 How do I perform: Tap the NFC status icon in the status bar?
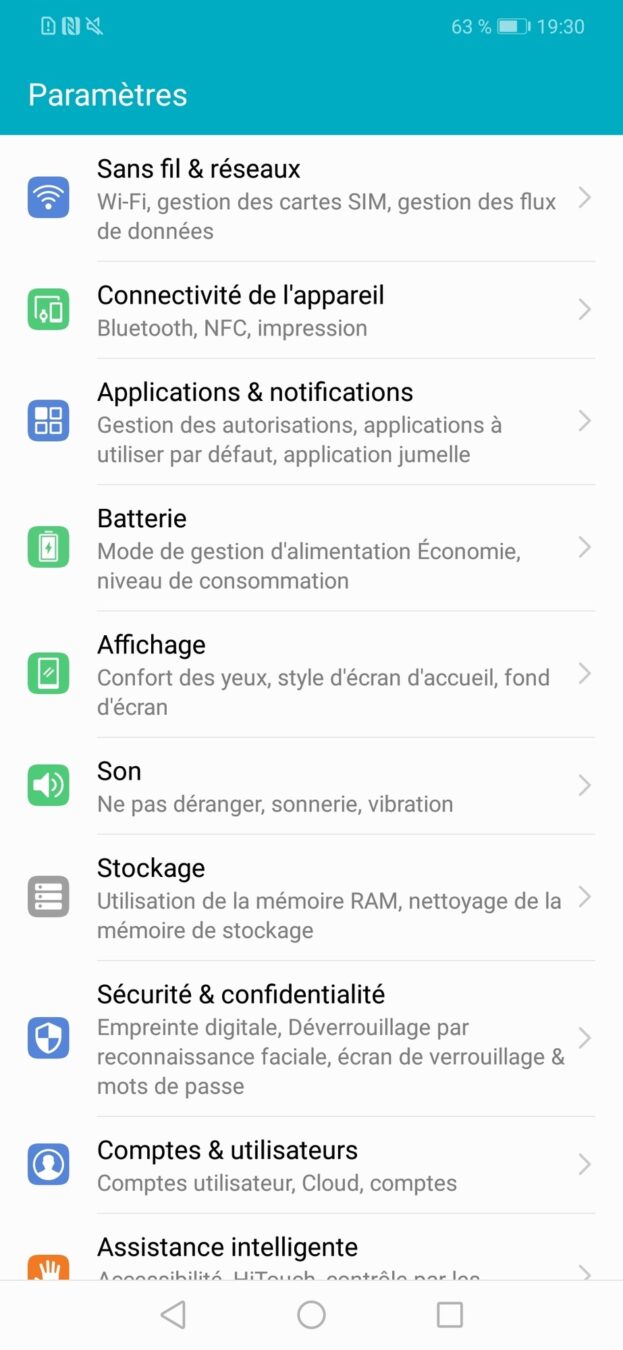(70, 27)
